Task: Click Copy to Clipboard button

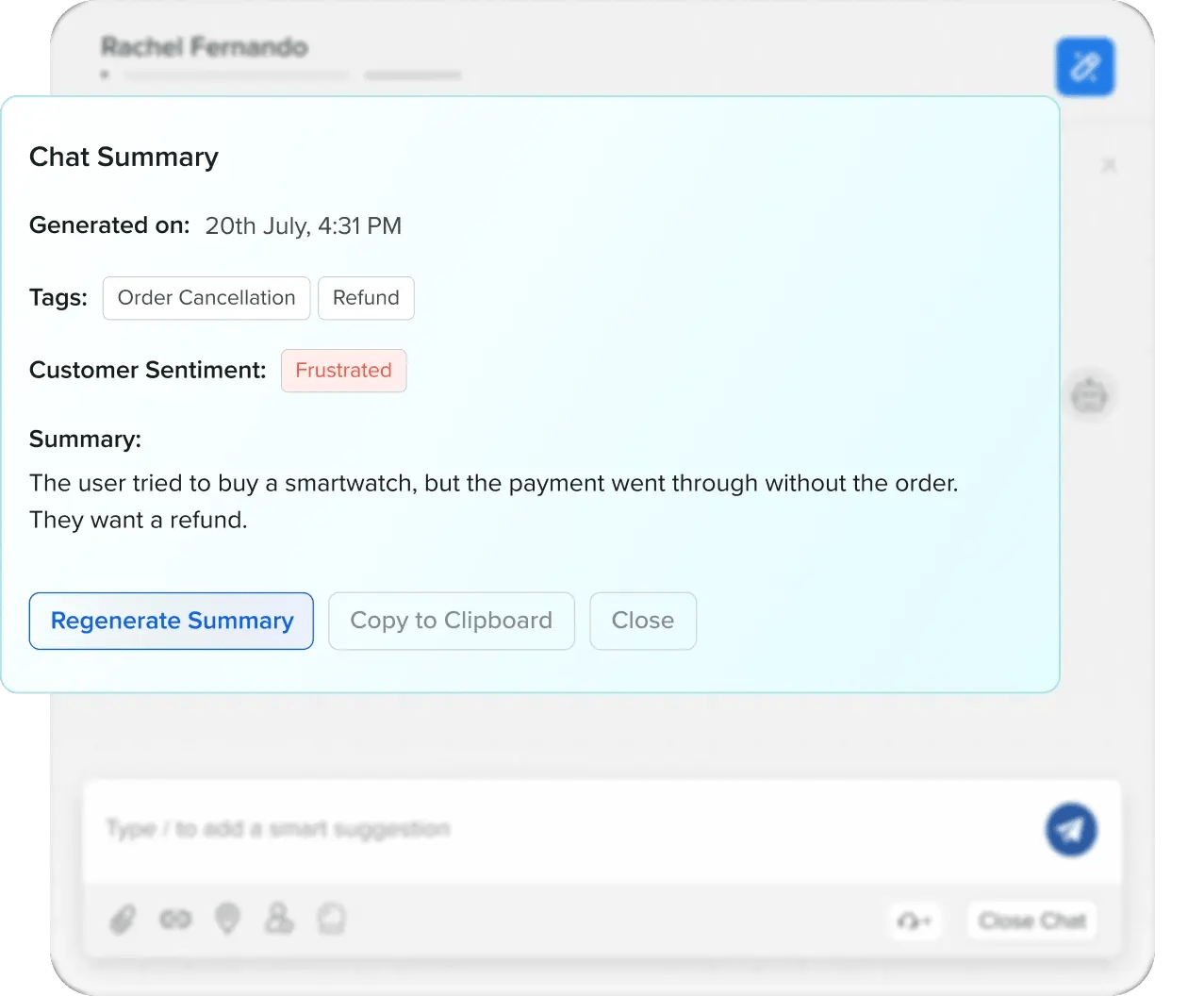Action: point(451,621)
